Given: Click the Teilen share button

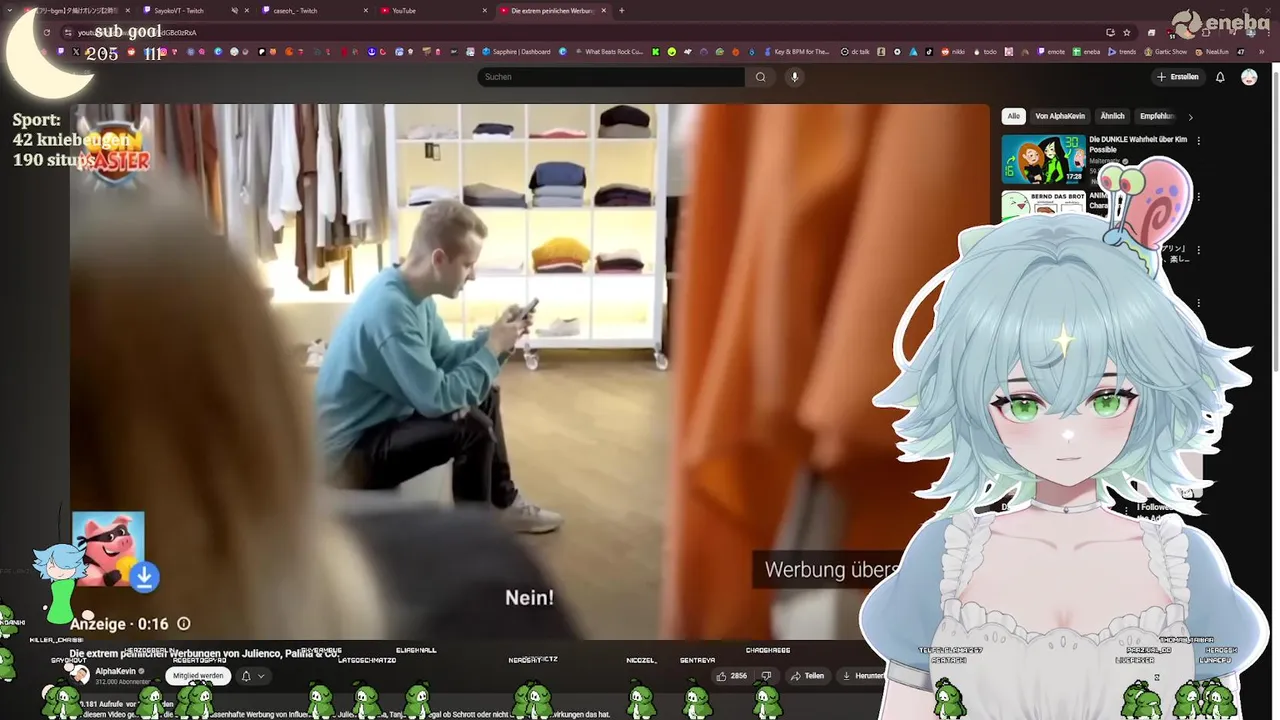Looking at the screenshot, I should click(x=807, y=676).
